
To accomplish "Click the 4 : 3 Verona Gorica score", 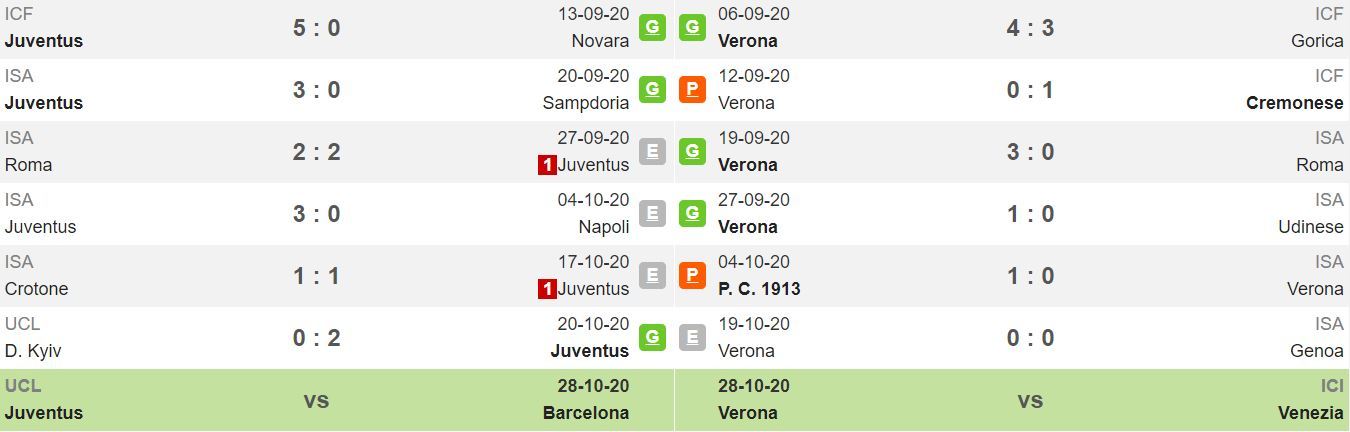I will pos(1030,28).
